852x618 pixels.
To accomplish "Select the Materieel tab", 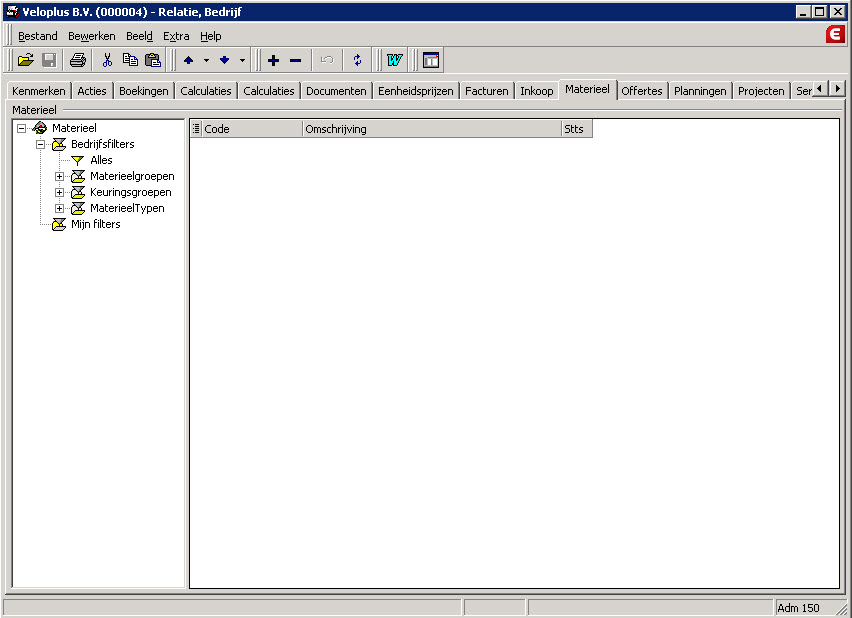I will tap(587, 90).
